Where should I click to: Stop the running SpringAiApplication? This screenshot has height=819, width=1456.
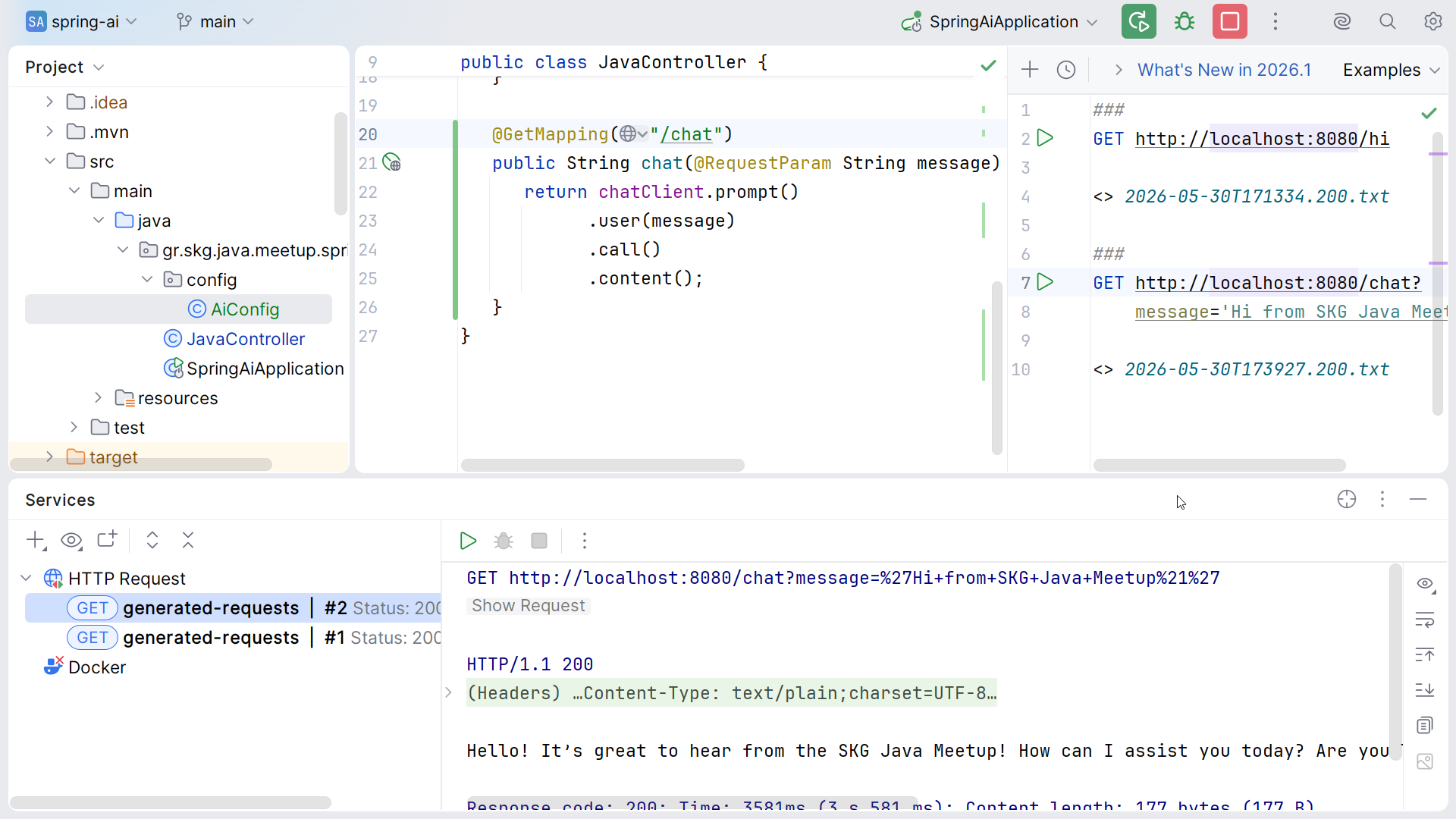1229,21
